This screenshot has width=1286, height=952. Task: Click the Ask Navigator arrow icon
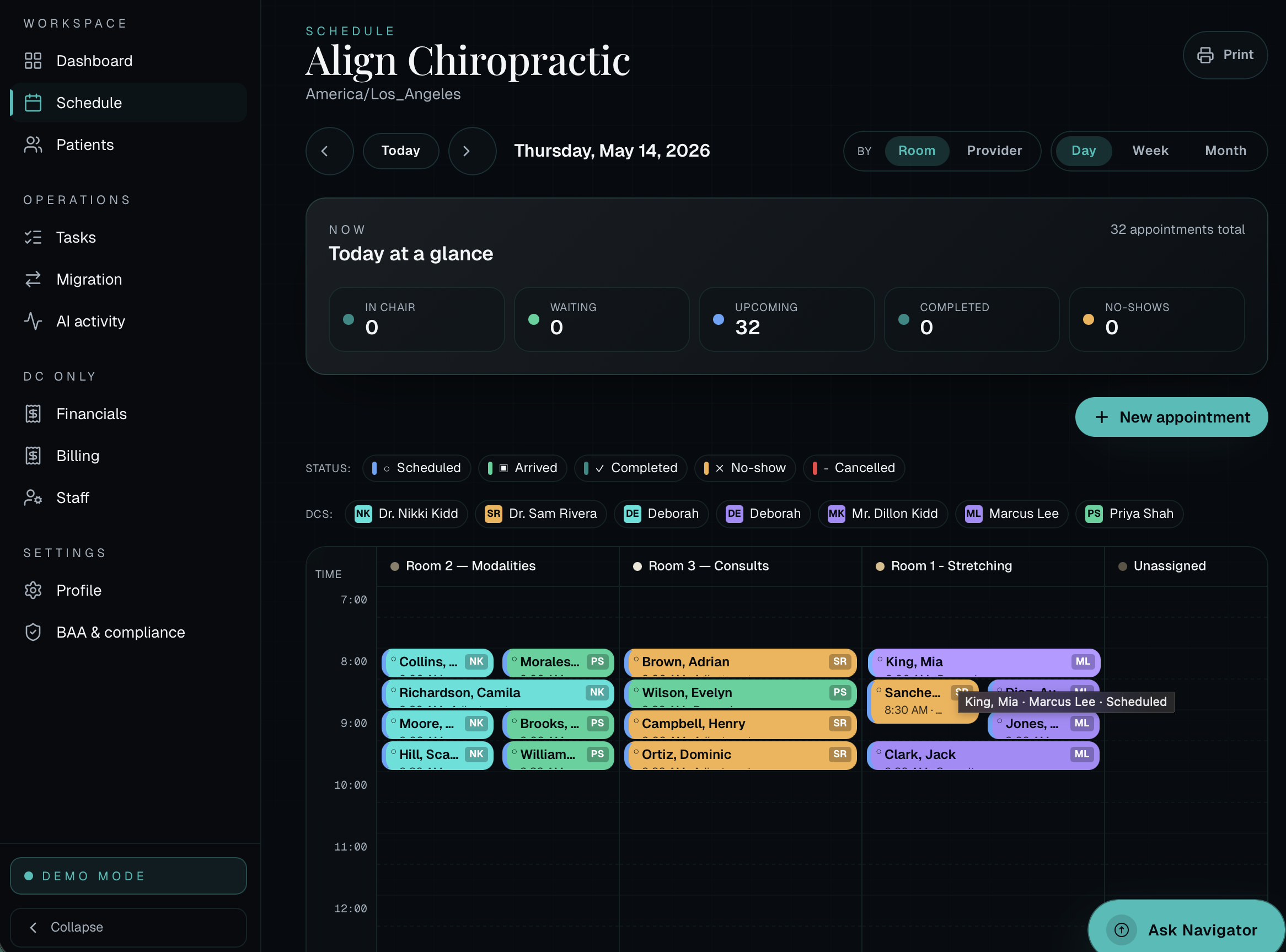tap(1121, 929)
